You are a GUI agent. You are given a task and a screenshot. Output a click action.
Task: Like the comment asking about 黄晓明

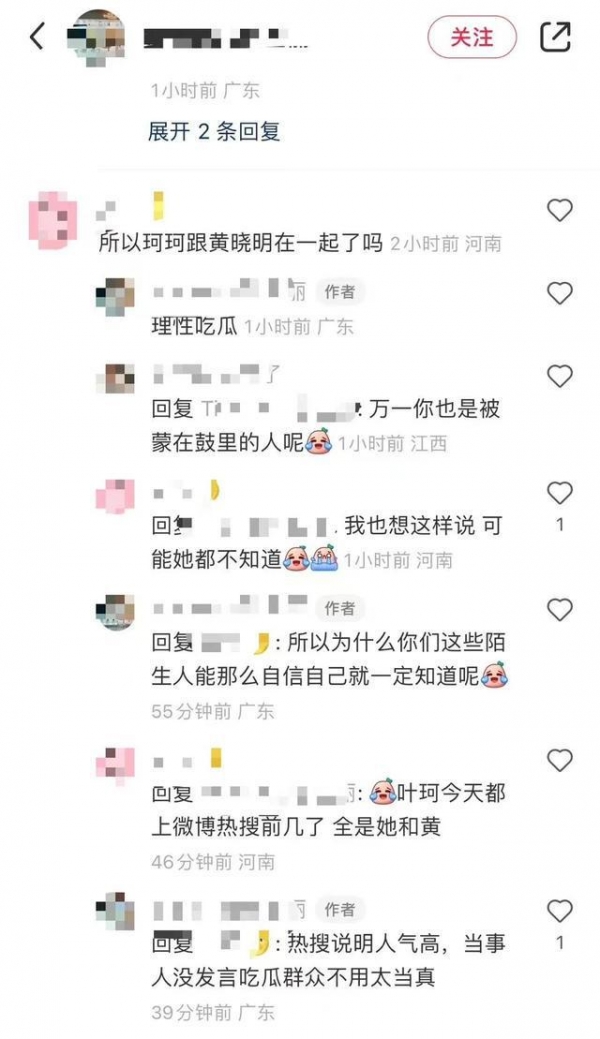560,210
